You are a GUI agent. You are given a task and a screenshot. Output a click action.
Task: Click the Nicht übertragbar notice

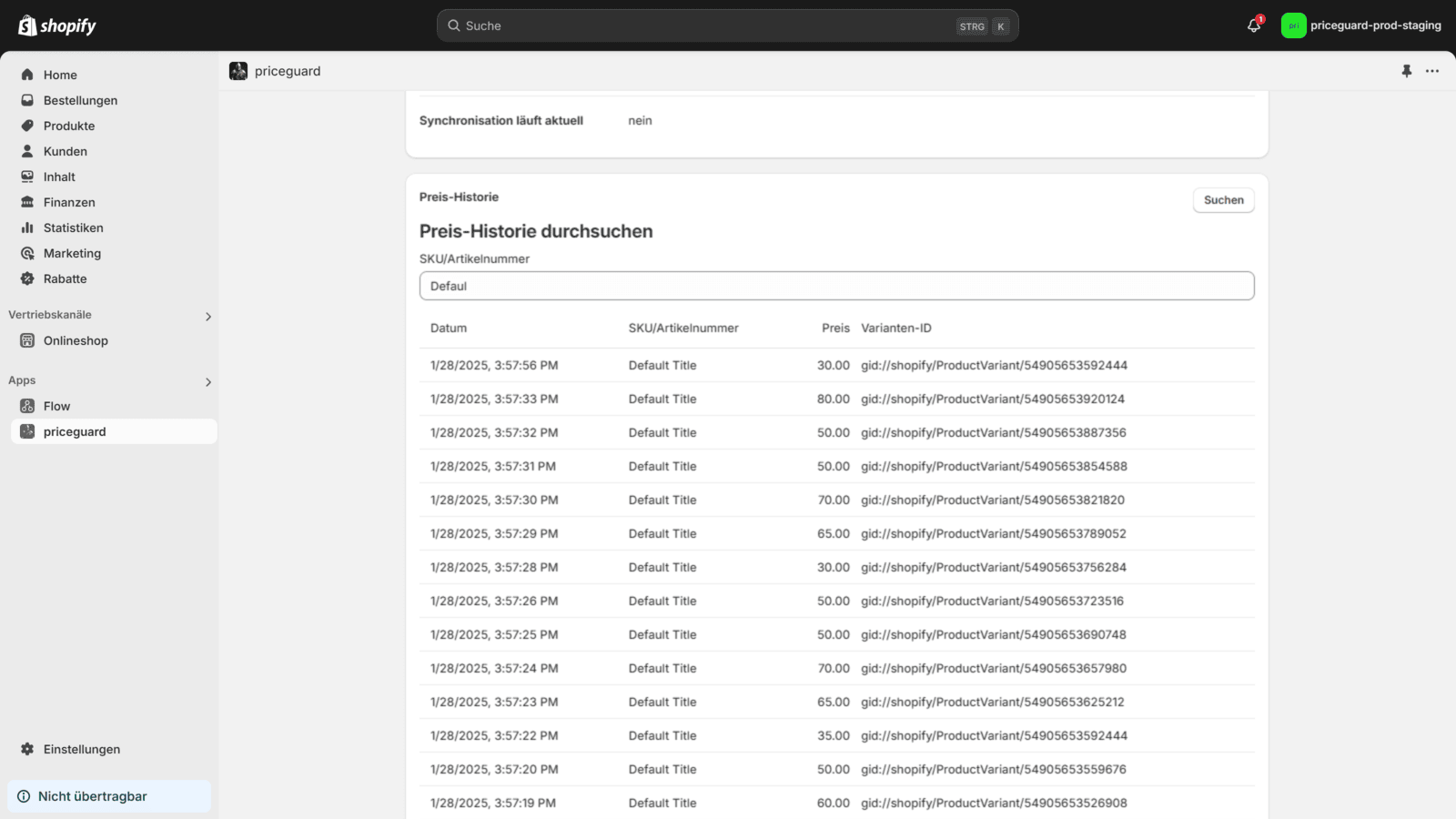coord(109,796)
